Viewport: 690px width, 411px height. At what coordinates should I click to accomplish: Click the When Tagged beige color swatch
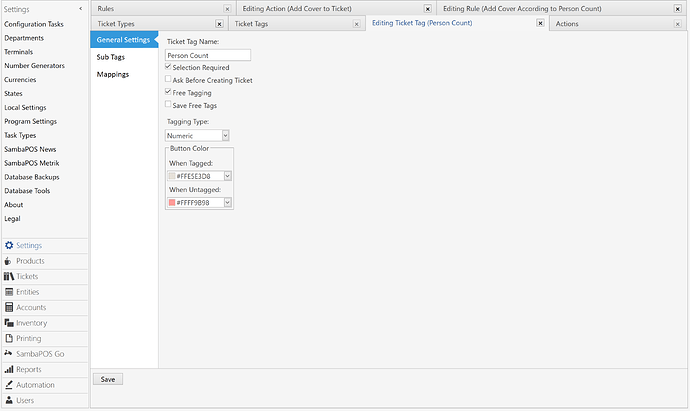[172, 176]
